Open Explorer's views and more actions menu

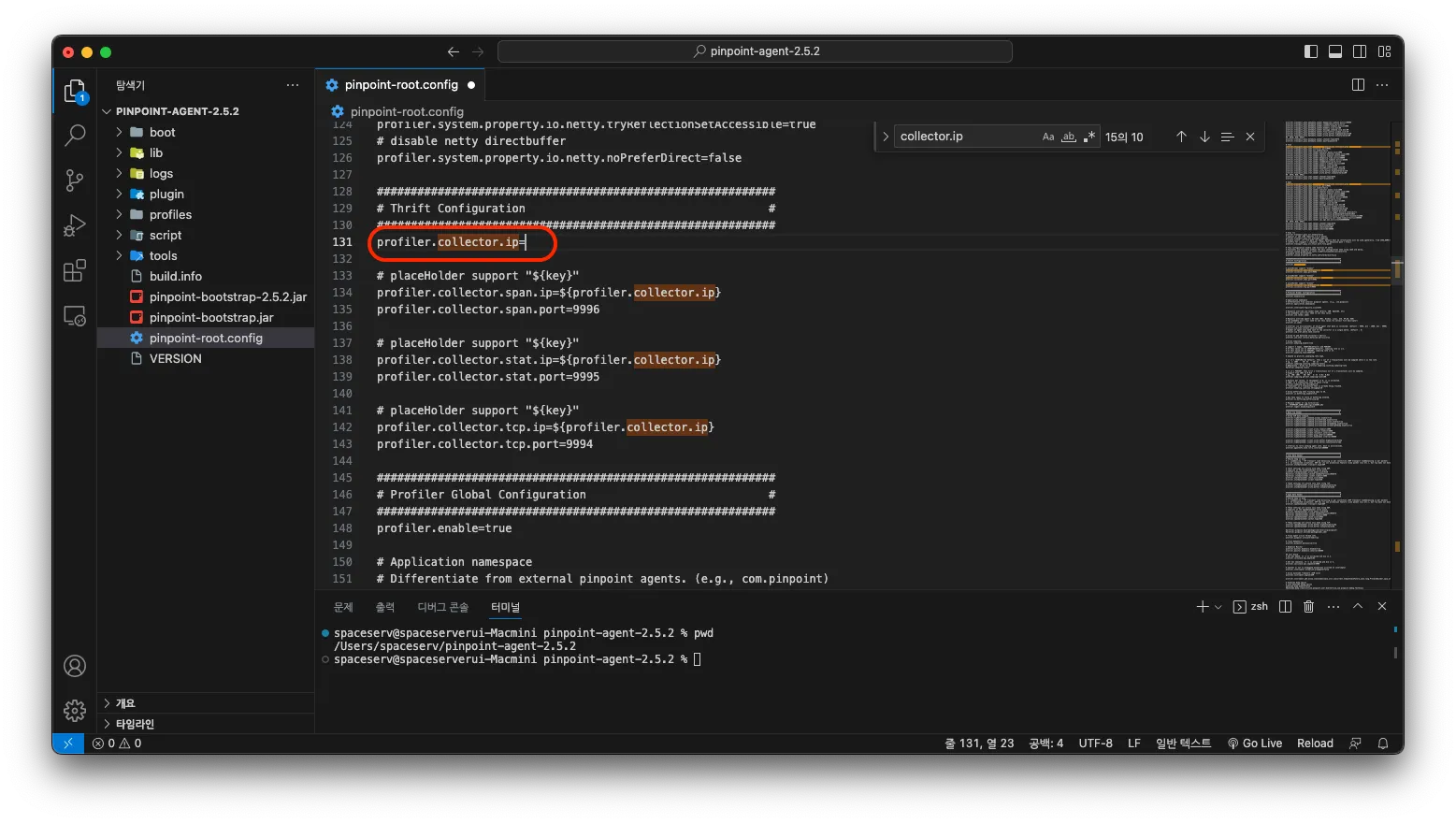click(x=293, y=85)
